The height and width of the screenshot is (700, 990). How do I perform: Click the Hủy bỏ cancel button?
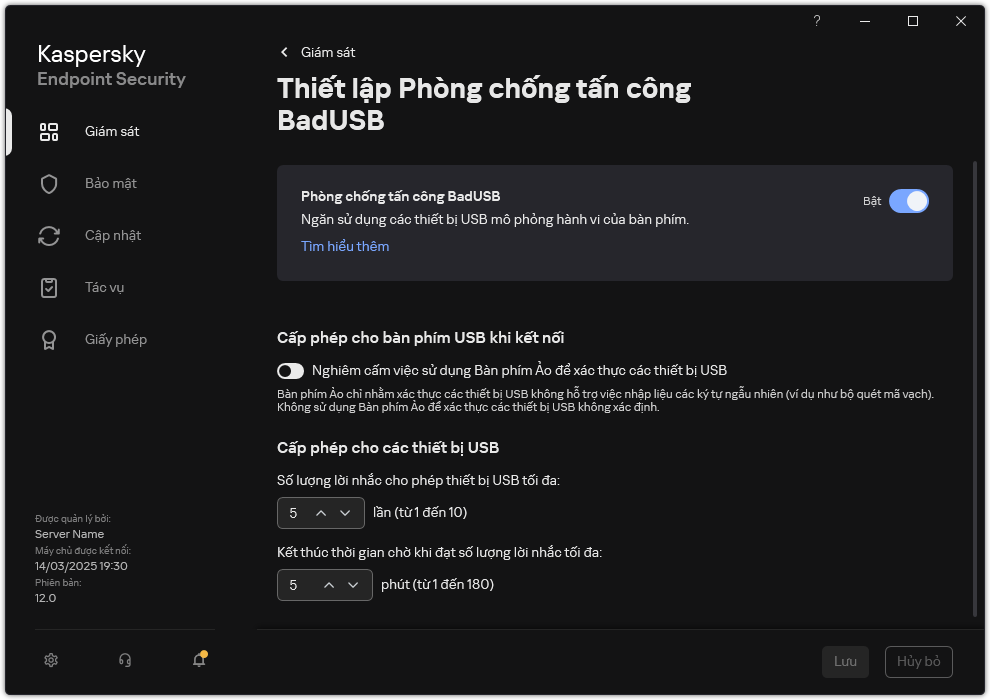point(918,662)
